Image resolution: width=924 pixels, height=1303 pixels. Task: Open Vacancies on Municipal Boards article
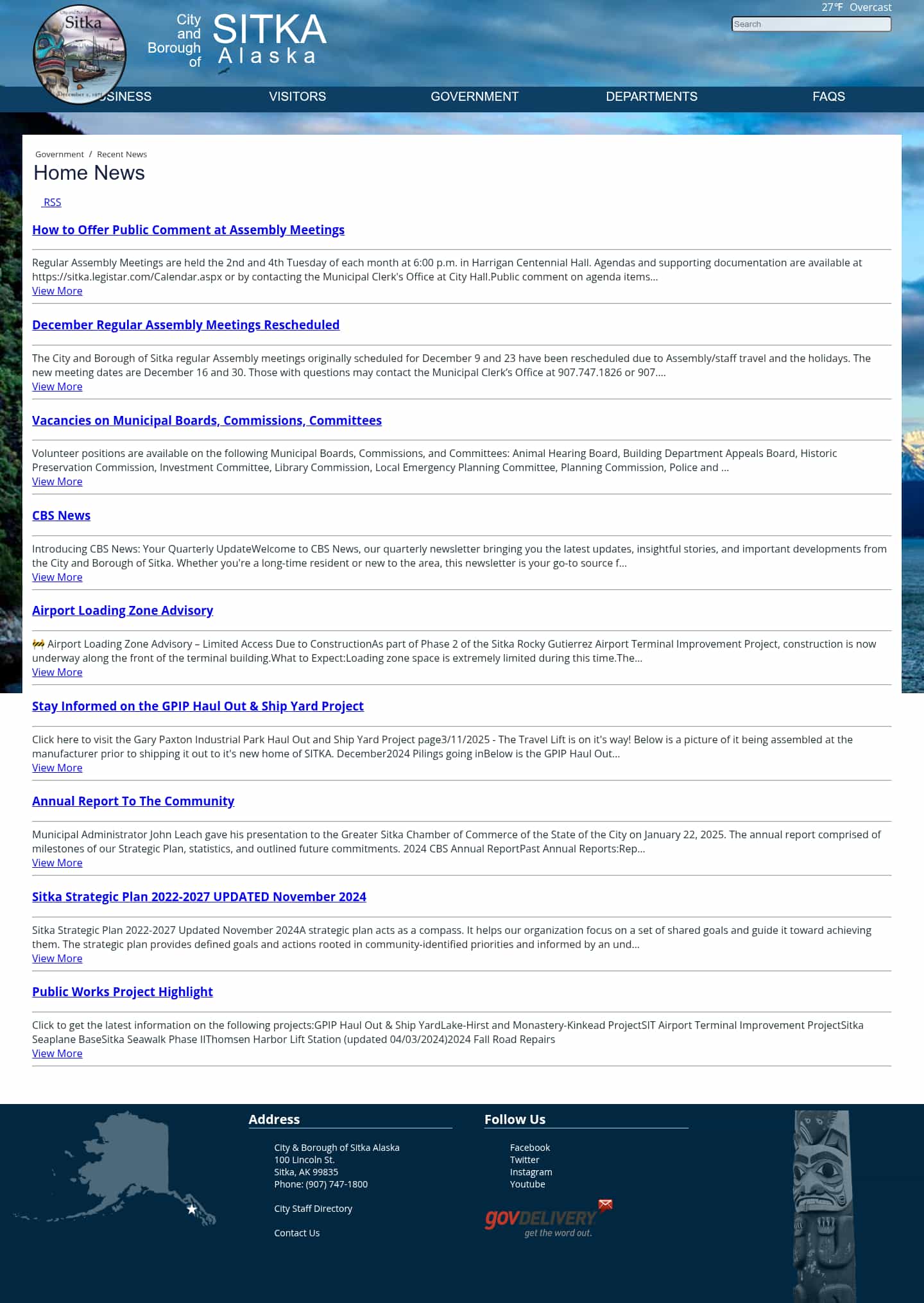click(207, 420)
